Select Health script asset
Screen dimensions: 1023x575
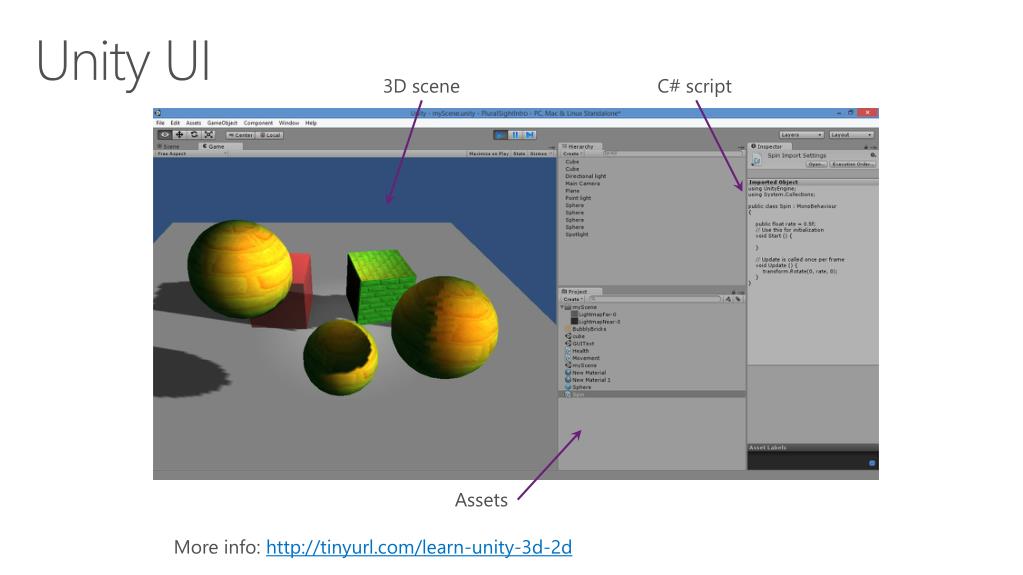[577, 350]
